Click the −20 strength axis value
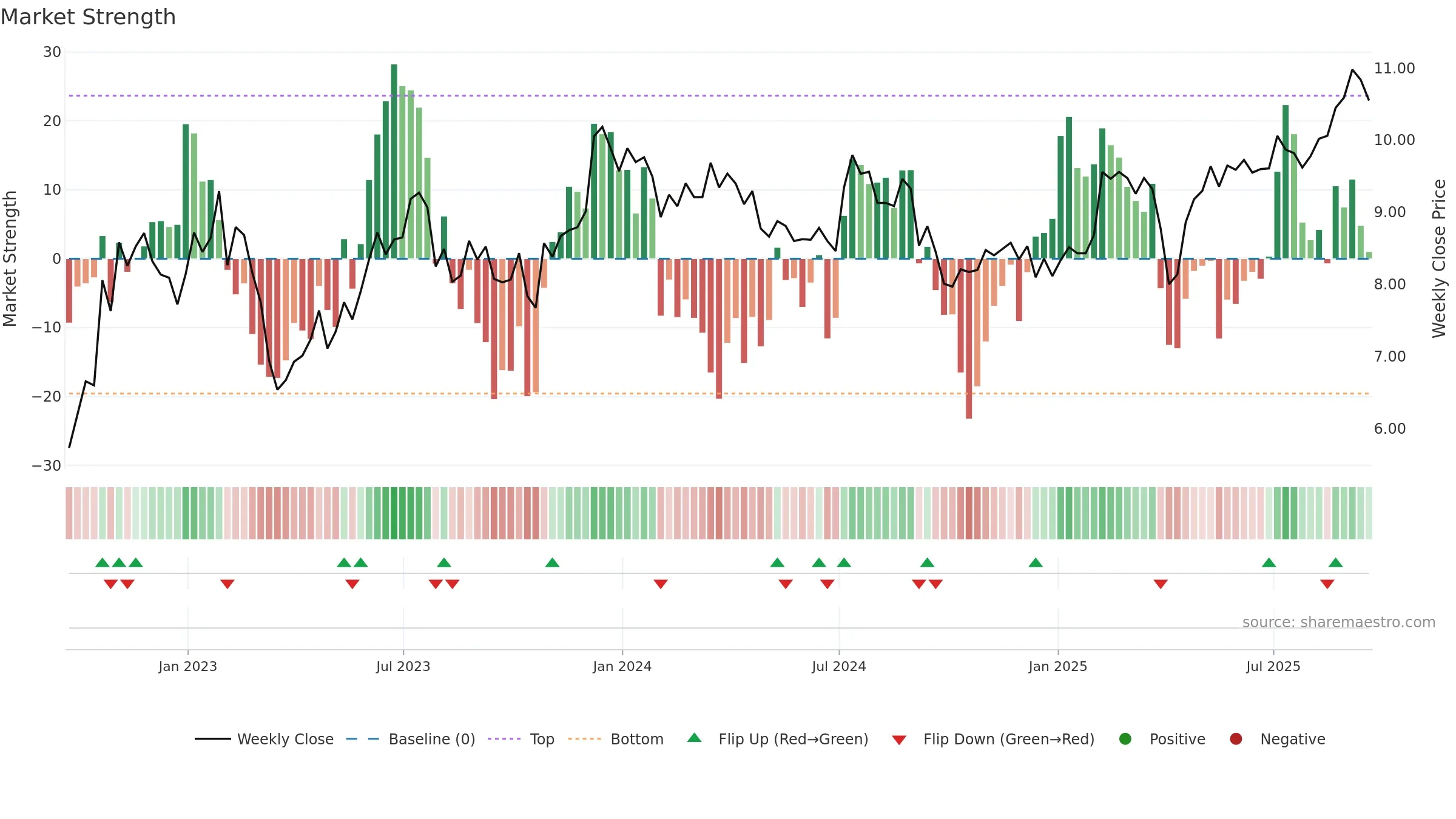This screenshot has height=819, width=1456. click(x=47, y=397)
